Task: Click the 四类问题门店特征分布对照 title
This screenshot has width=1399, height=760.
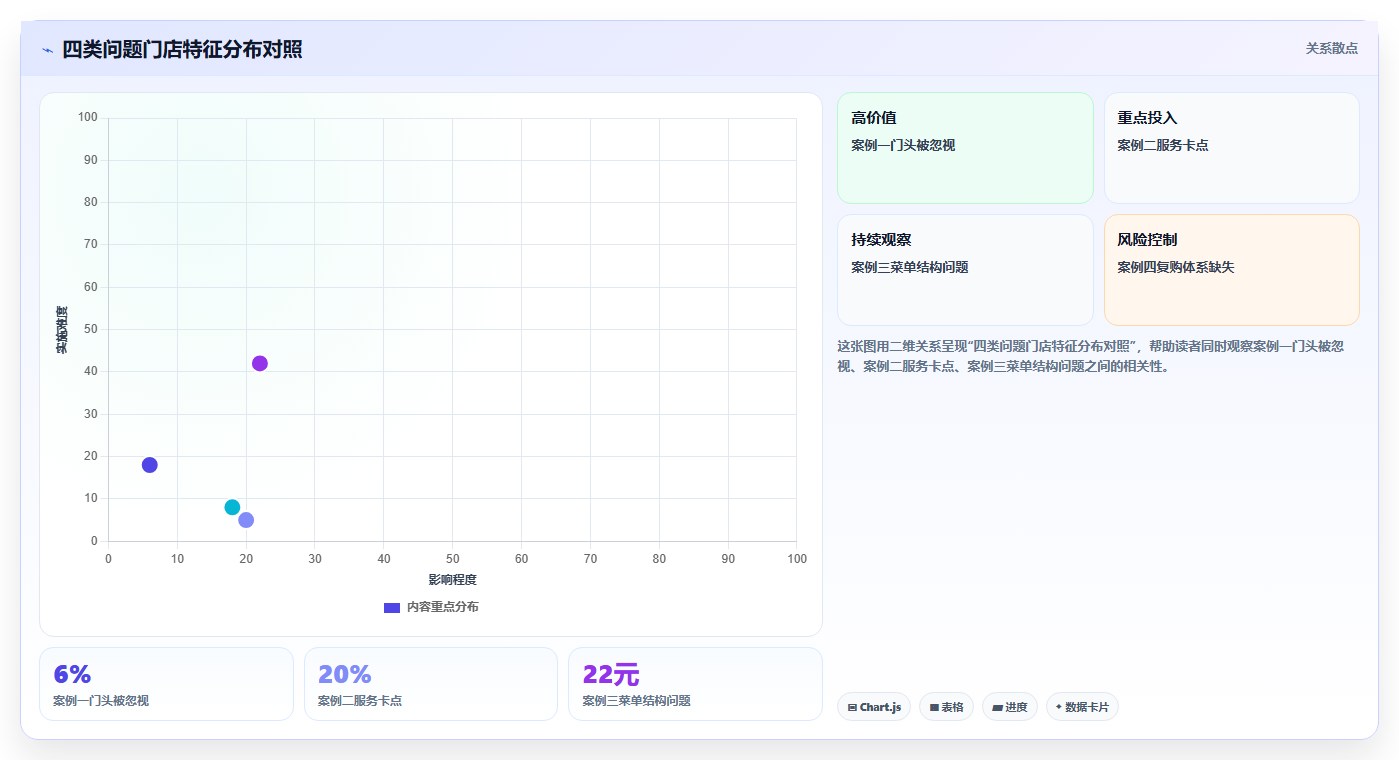Action: coord(182,49)
